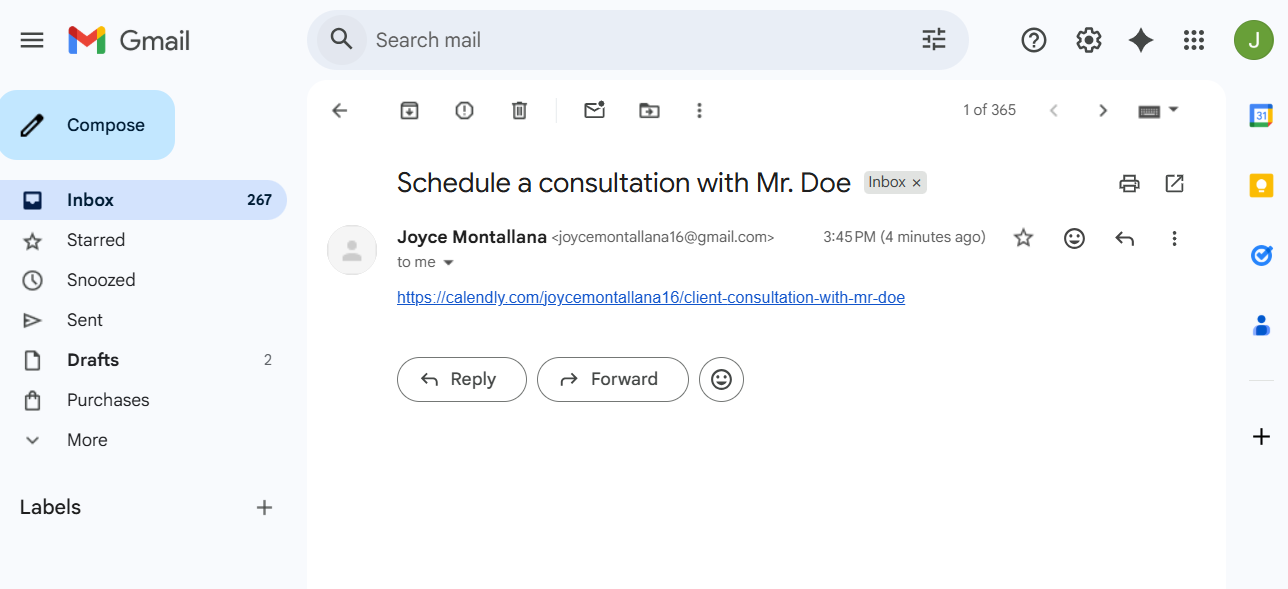Image resolution: width=1288 pixels, height=589 pixels.
Task: Print the email using printer icon
Action: [1129, 183]
